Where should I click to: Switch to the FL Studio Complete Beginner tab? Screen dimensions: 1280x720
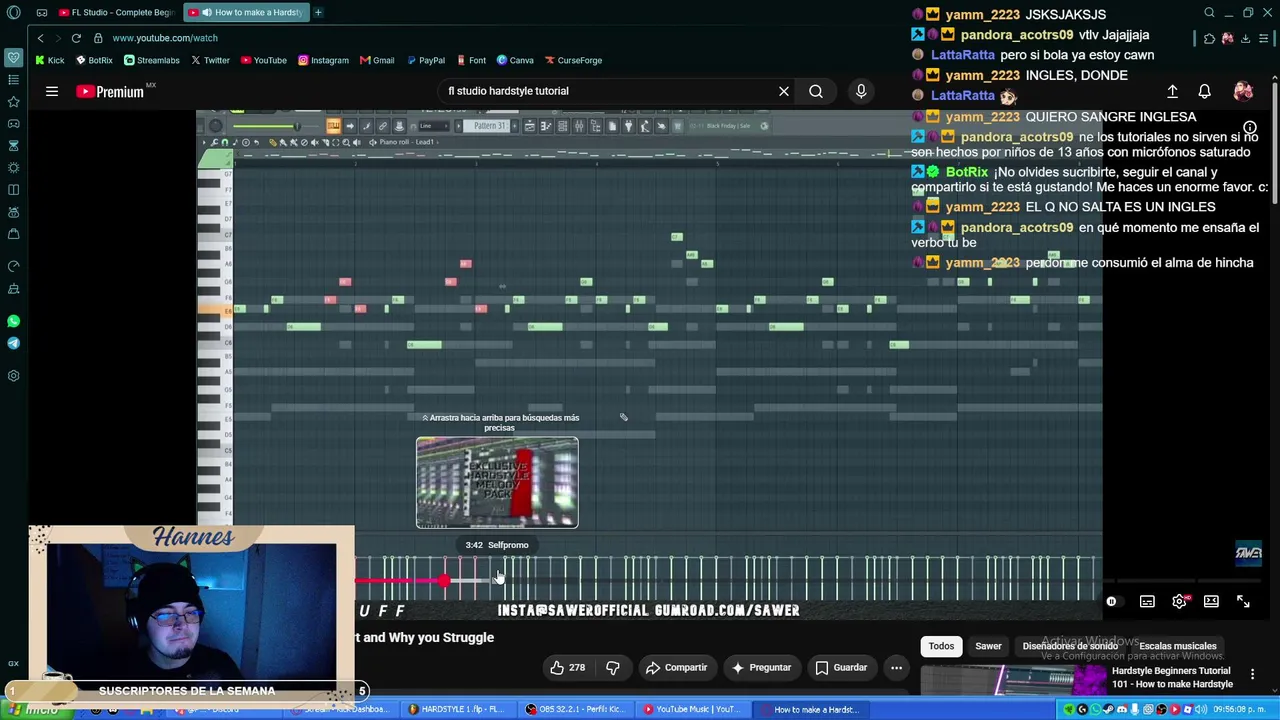point(115,13)
